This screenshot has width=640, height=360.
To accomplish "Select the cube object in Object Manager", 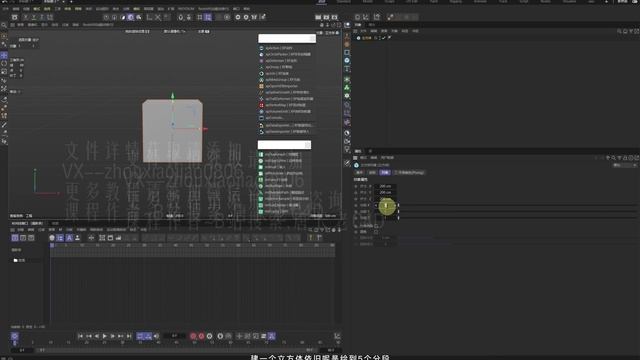I will point(367,38).
